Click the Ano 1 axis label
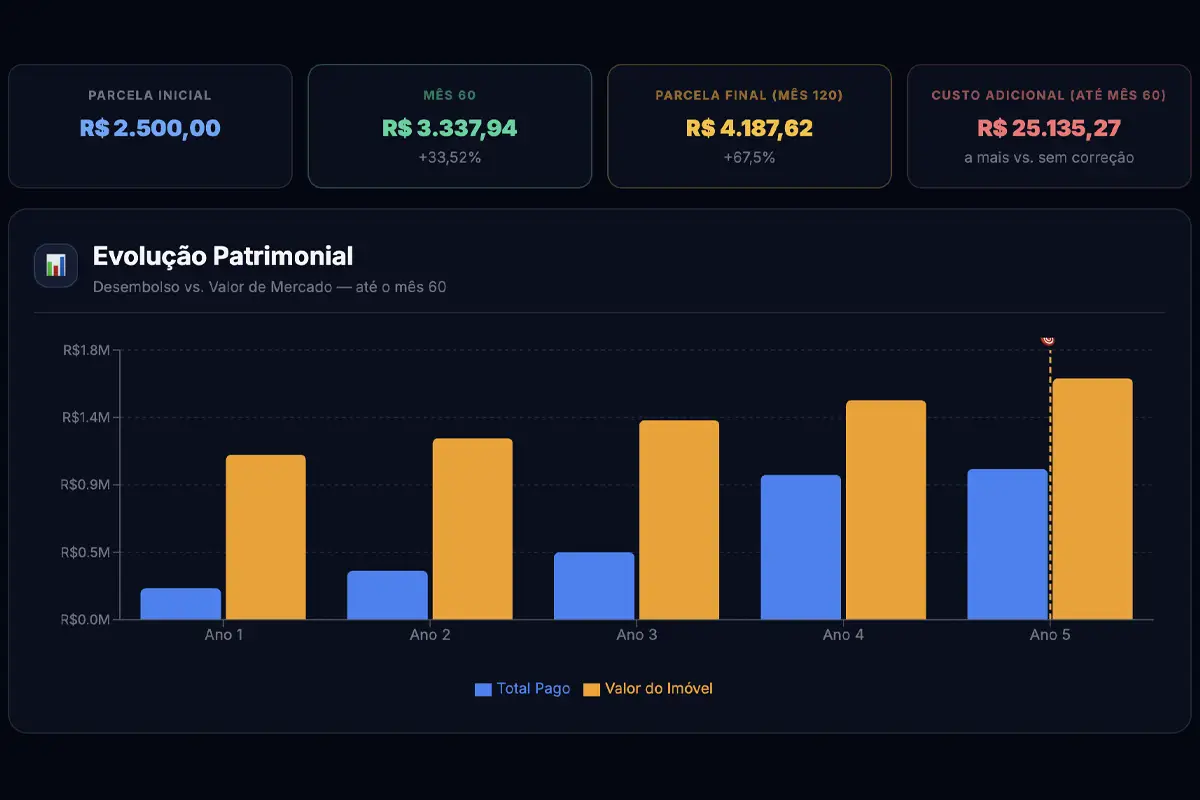 (224, 635)
